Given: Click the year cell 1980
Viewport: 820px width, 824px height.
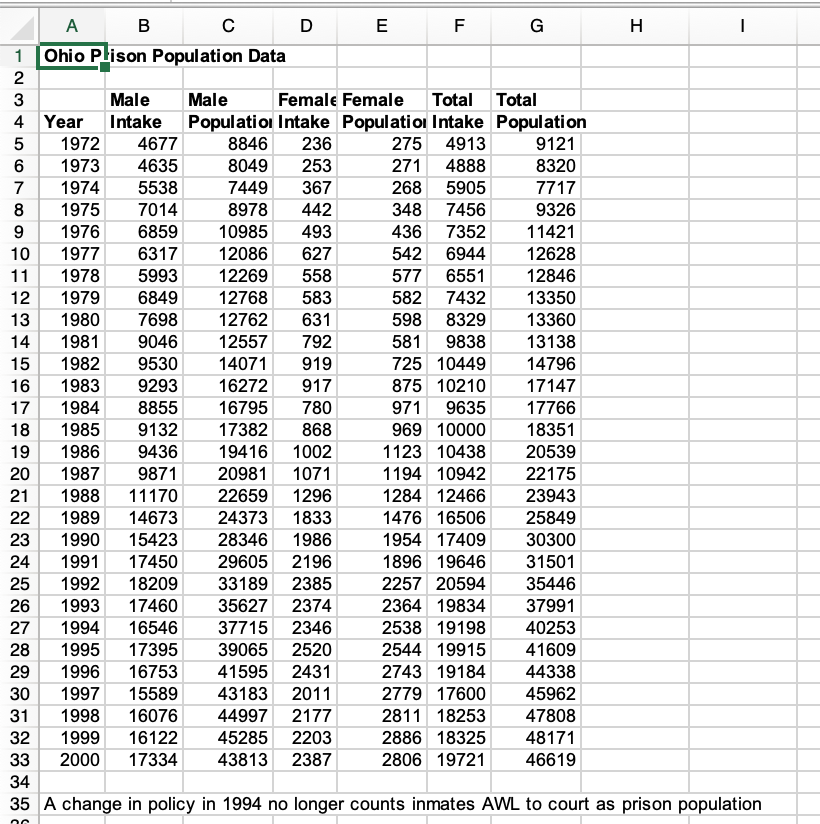Looking at the screenshot, I should click(x=72, y=320).
